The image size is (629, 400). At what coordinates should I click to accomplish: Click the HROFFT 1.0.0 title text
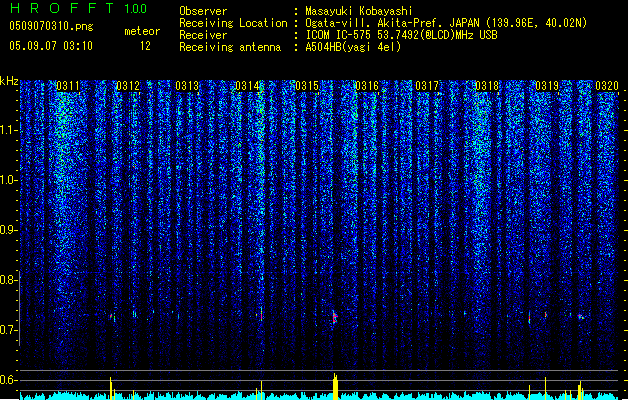tap(78, 8)
